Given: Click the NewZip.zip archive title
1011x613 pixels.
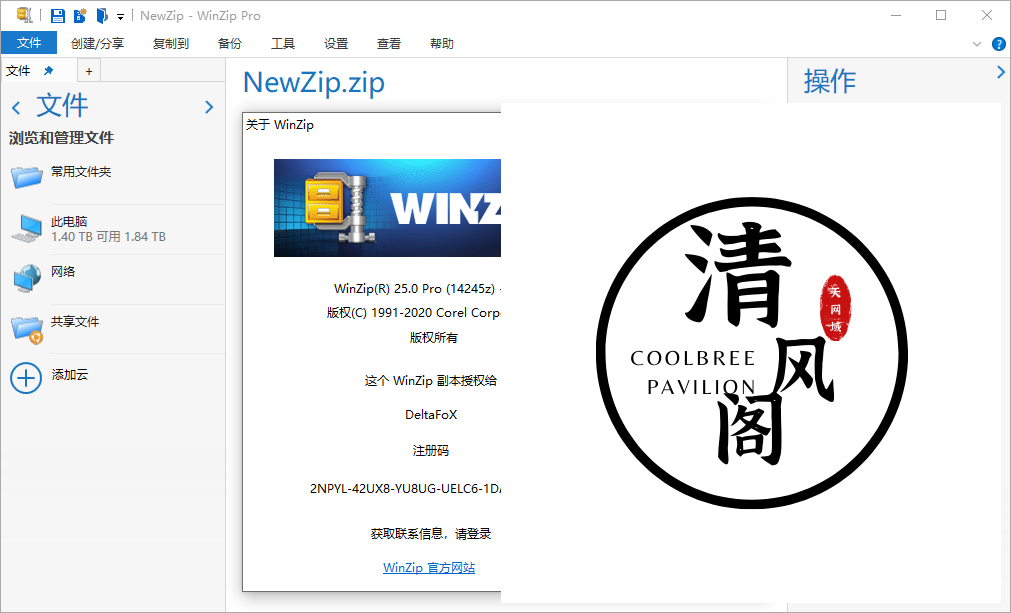Looking at the screenshot, I should [x=313, y=83].
